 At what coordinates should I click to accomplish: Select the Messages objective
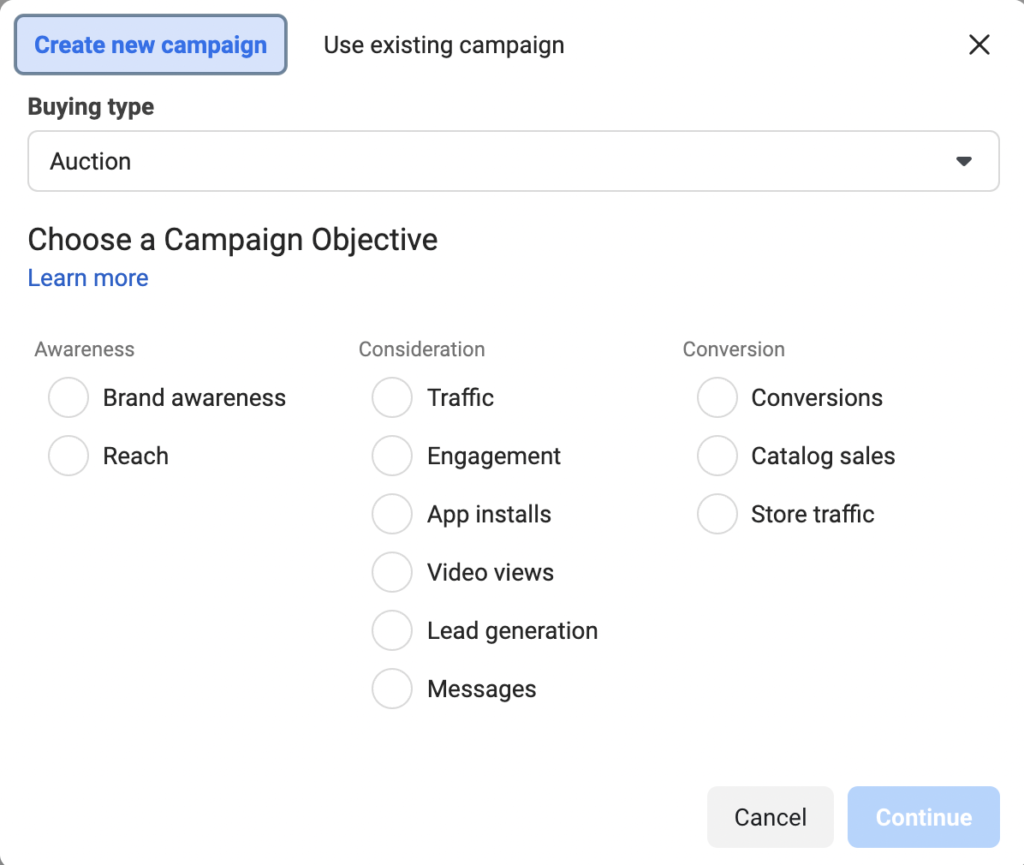(x=392, y=688)
